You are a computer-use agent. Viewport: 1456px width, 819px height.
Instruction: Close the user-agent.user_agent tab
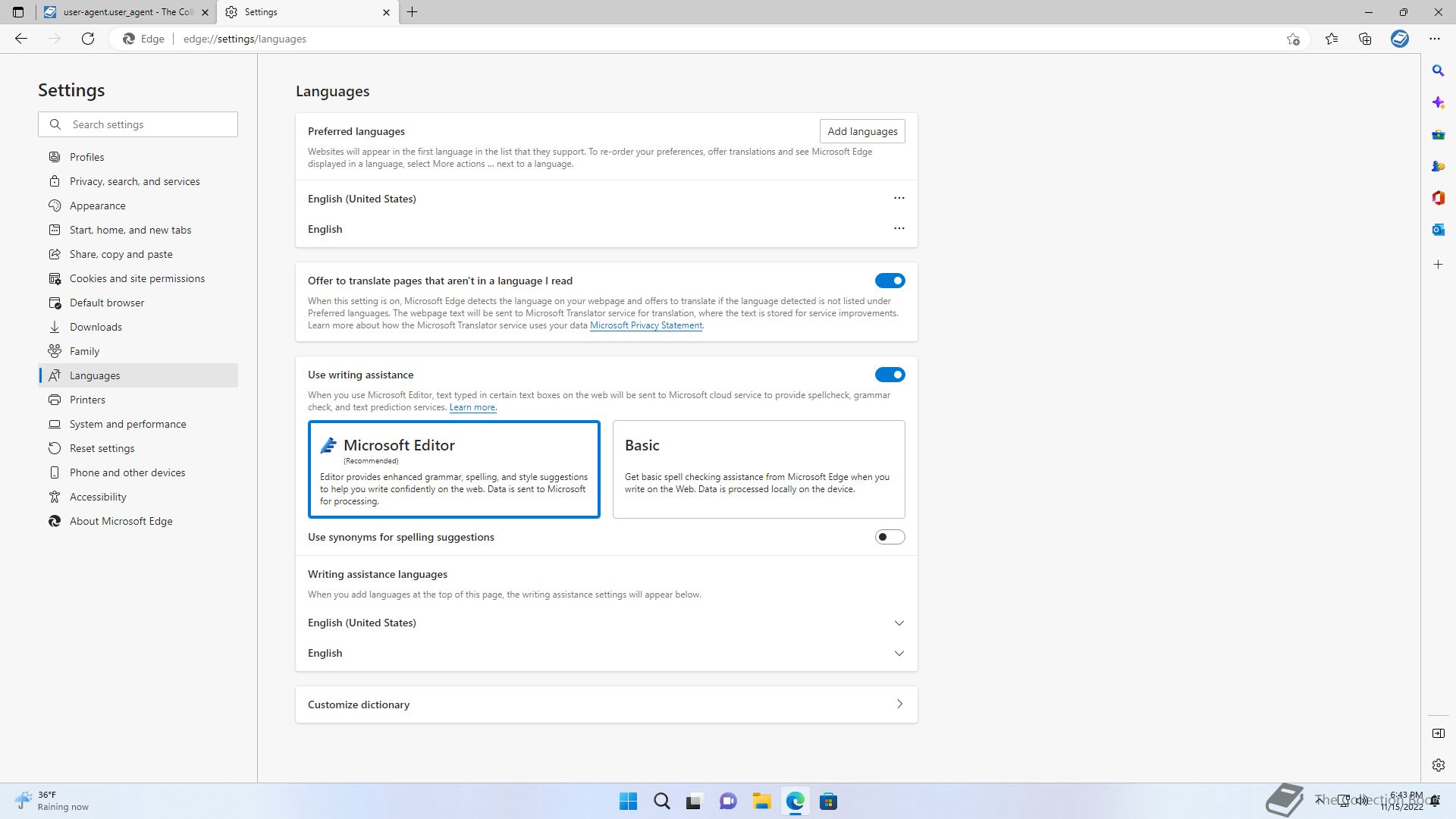point(205,12)
